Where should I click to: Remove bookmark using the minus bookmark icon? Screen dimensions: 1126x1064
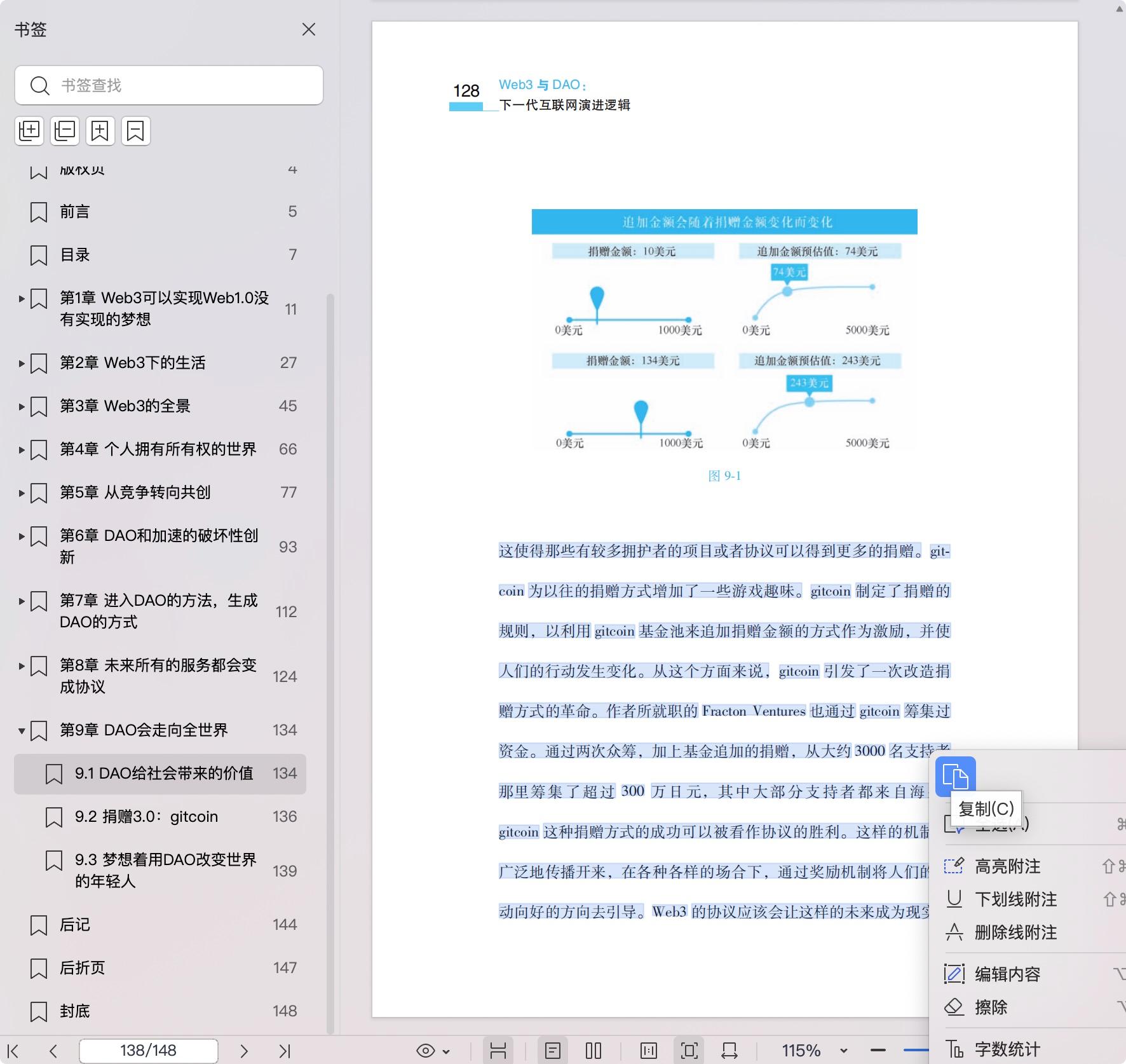pos(135,131)
